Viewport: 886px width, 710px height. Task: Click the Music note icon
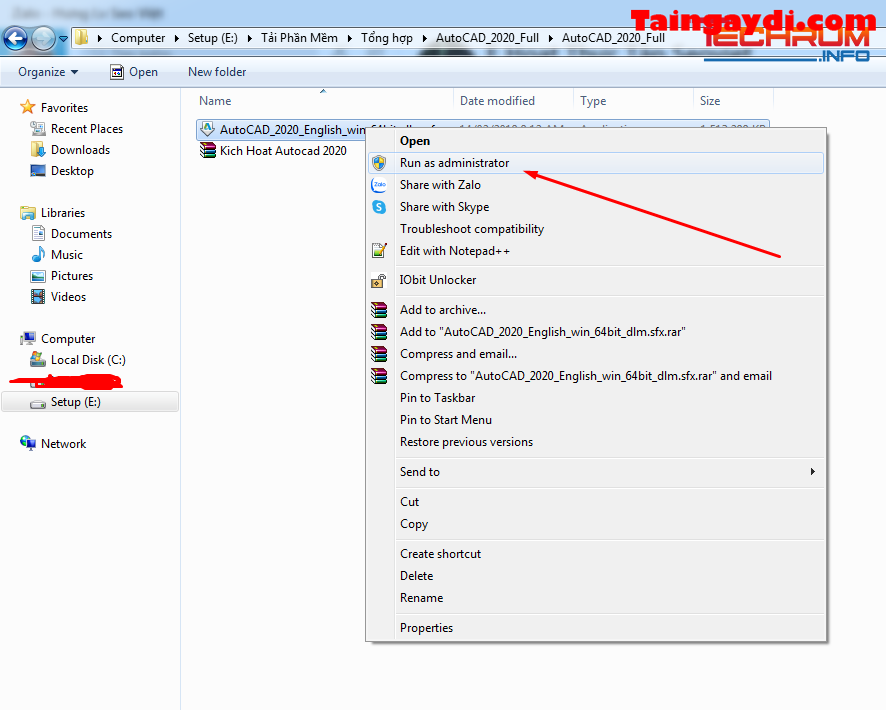tap(38, 254)
